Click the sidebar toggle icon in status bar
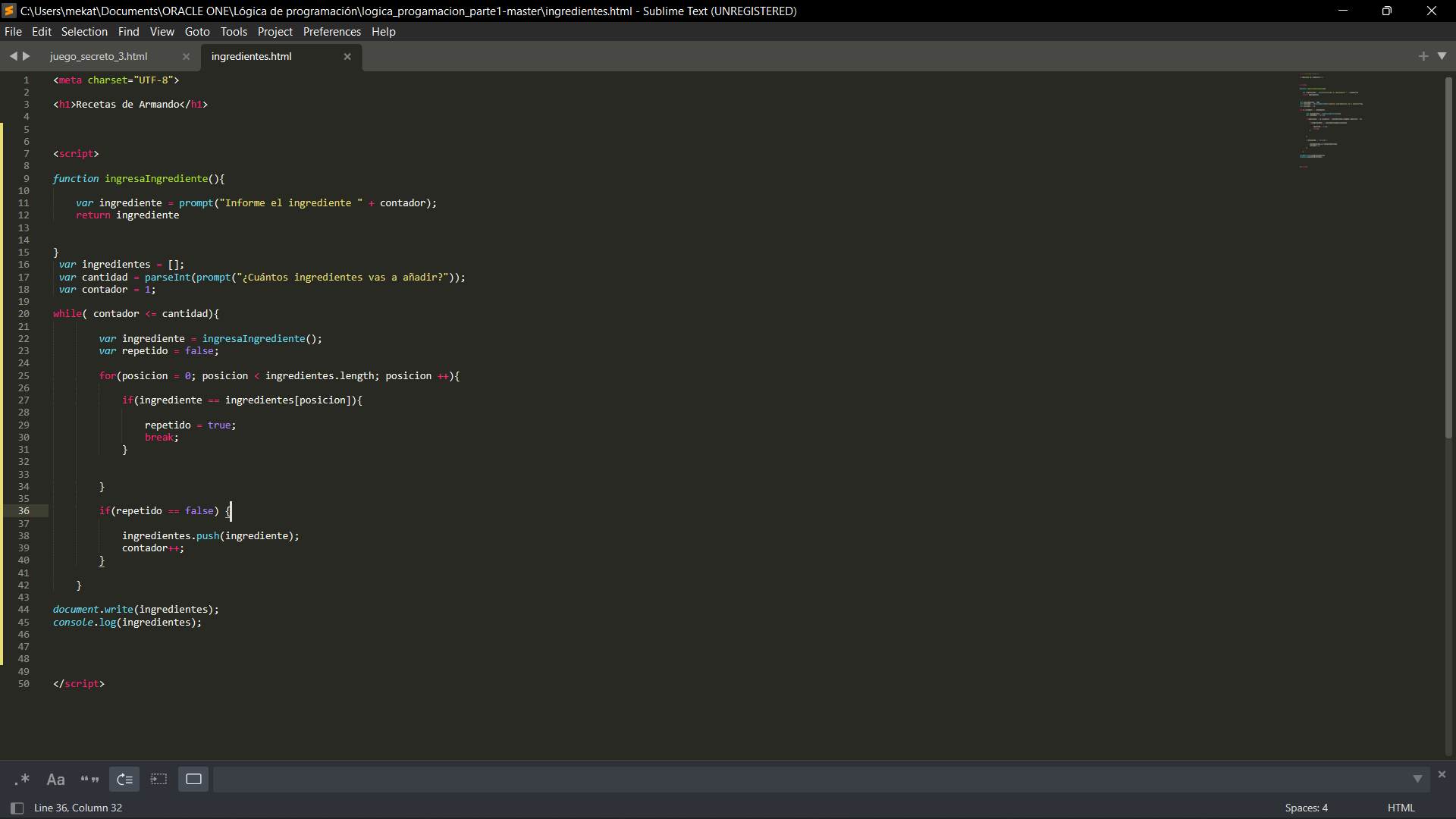This screenshot has width=1456, height=819. point(17,808)
